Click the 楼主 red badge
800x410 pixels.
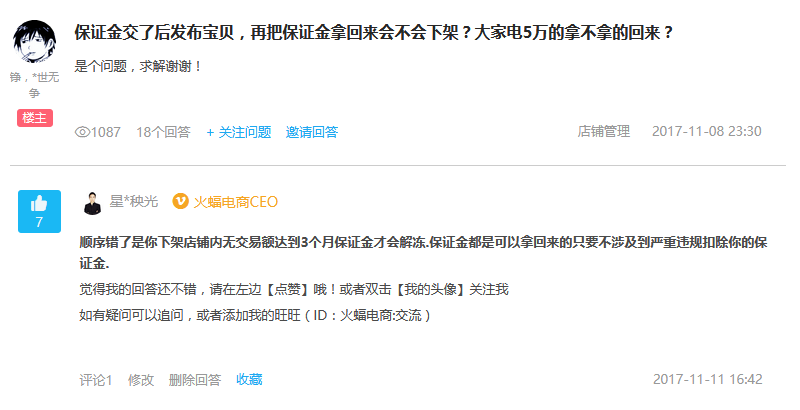35,118
